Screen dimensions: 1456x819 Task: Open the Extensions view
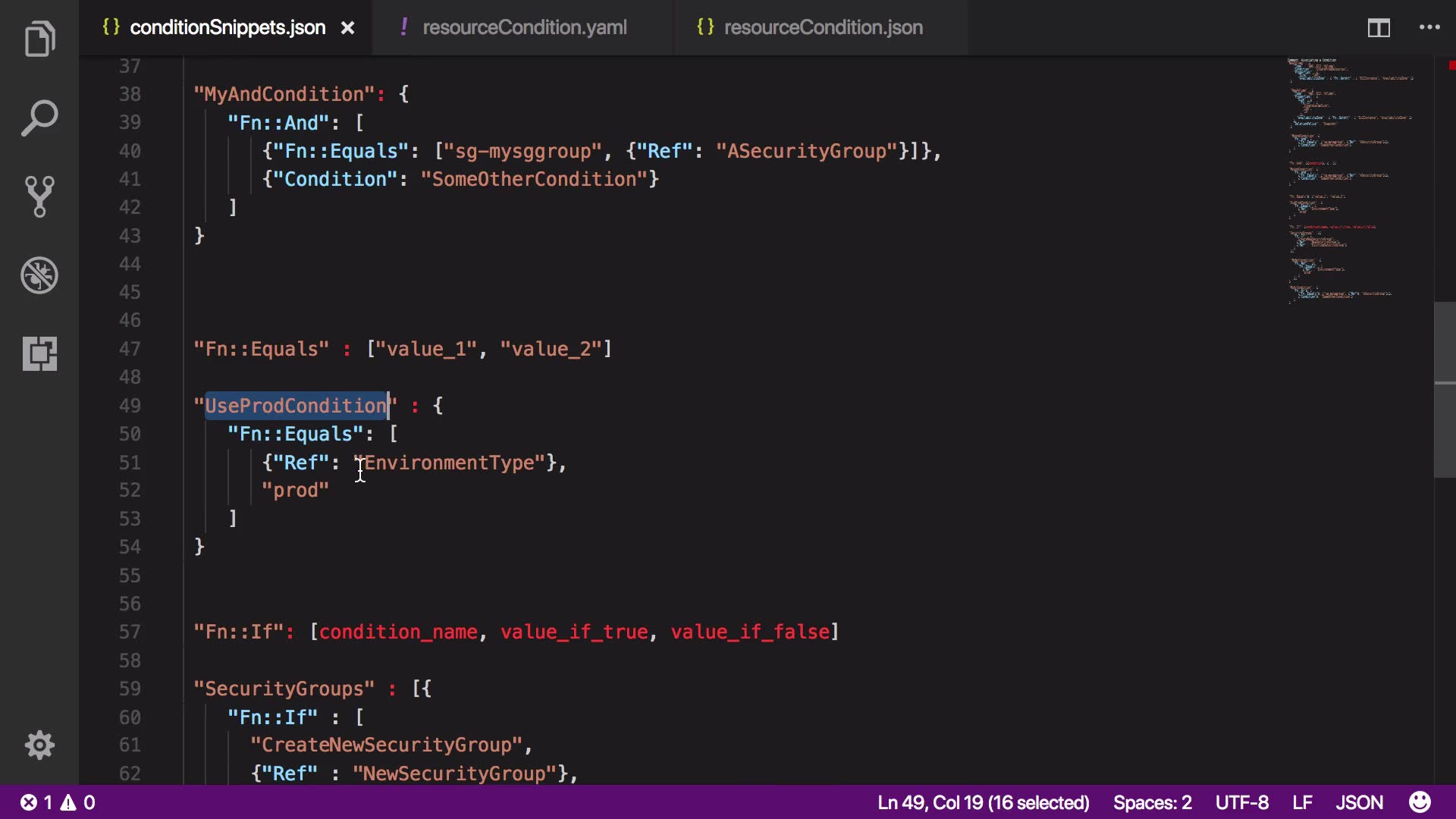pos(39,353)
